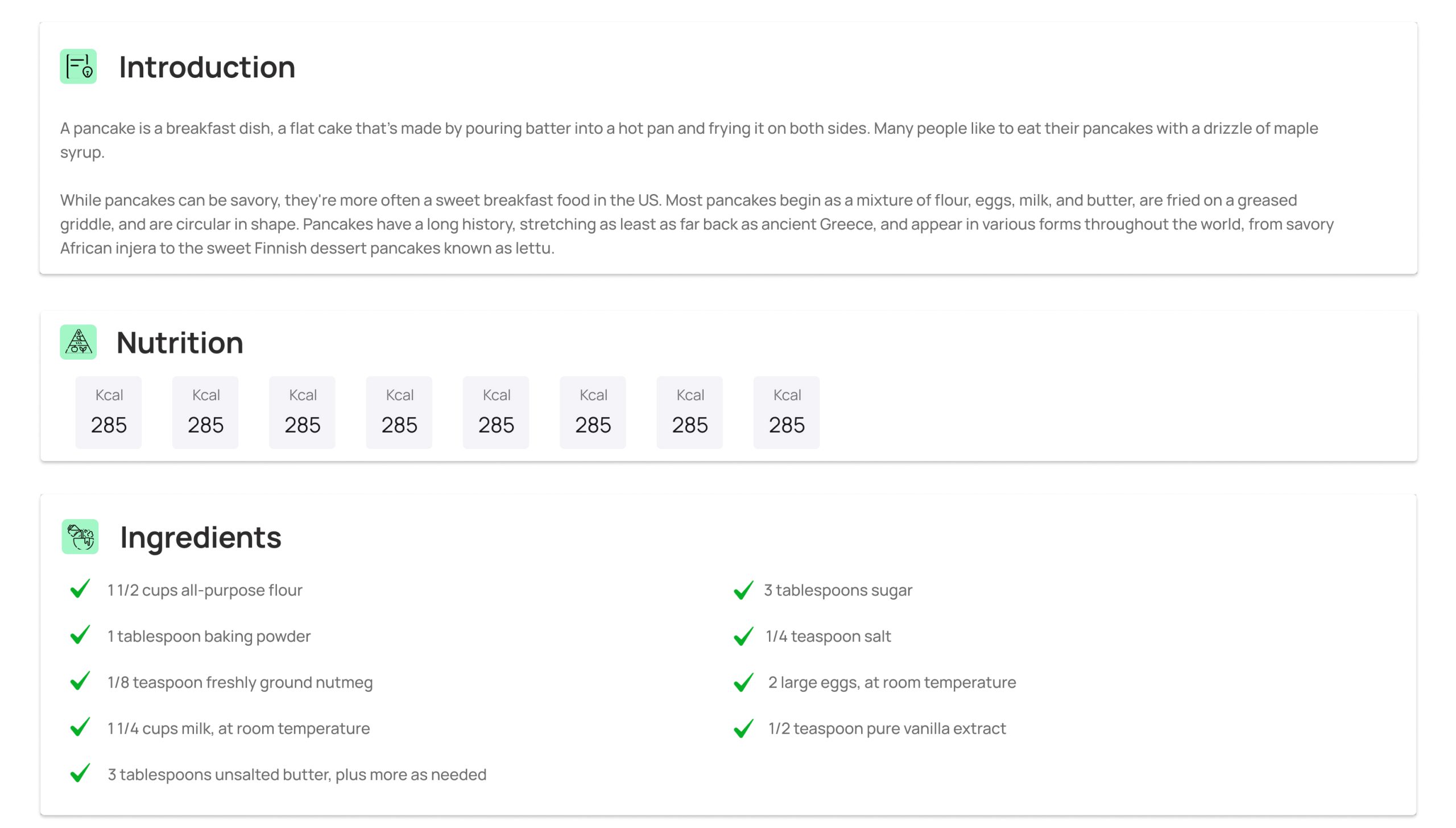Click checkmark beside vanilla extract

tap(743, 728)
